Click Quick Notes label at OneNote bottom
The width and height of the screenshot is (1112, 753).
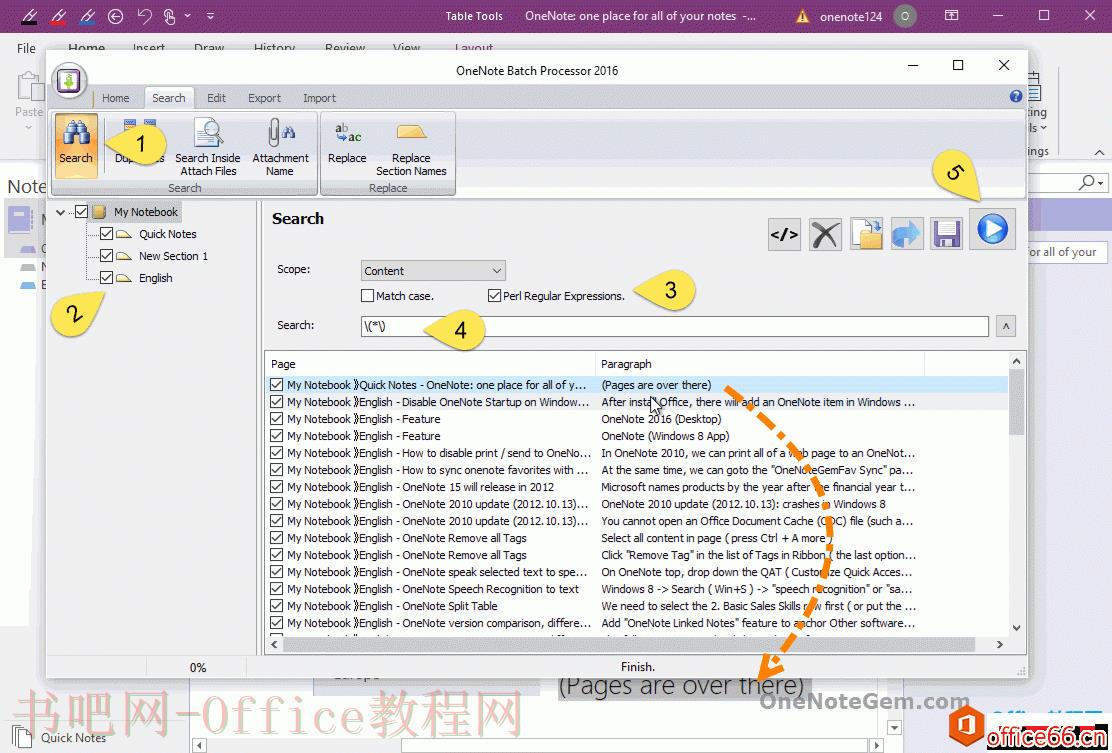click(73, 737)
